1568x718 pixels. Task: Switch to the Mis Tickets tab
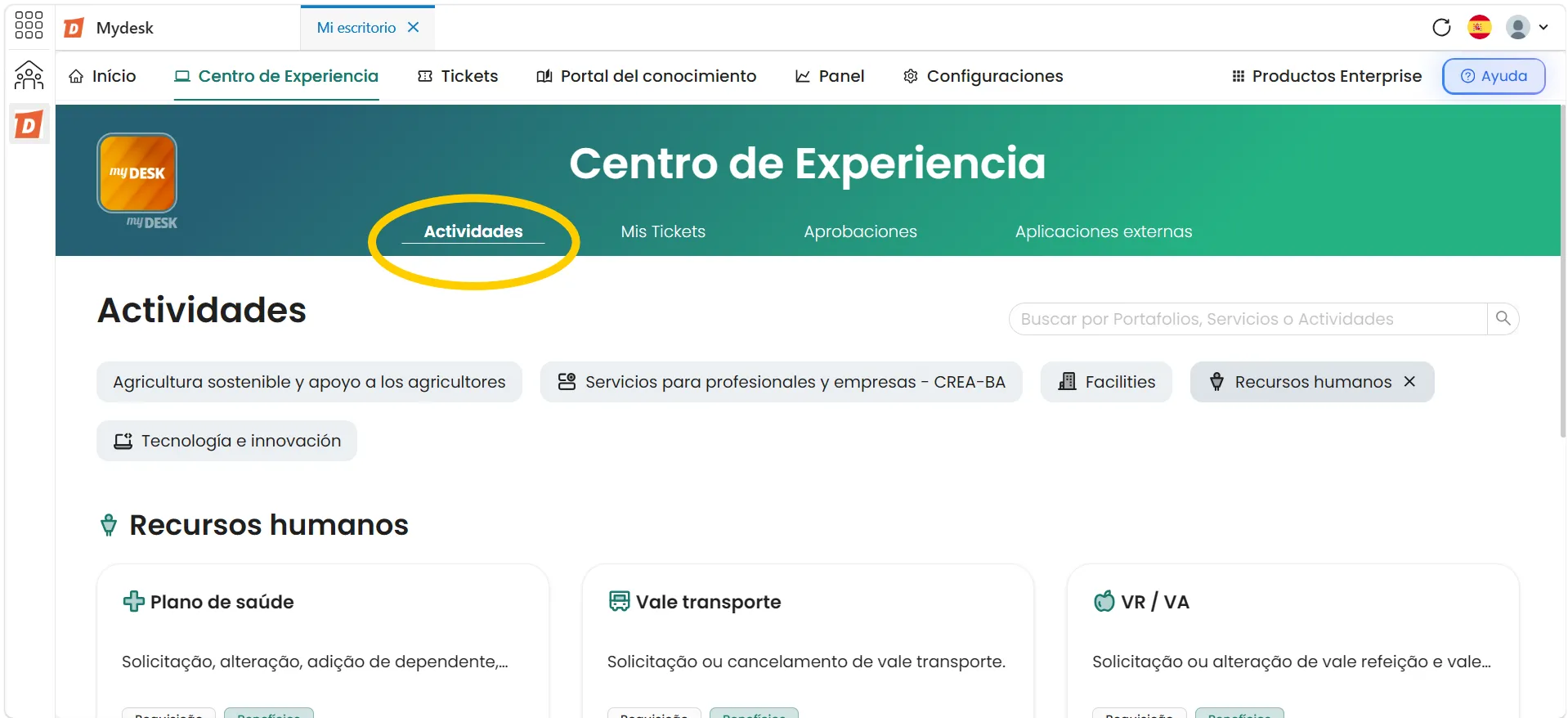pos(663,231)
